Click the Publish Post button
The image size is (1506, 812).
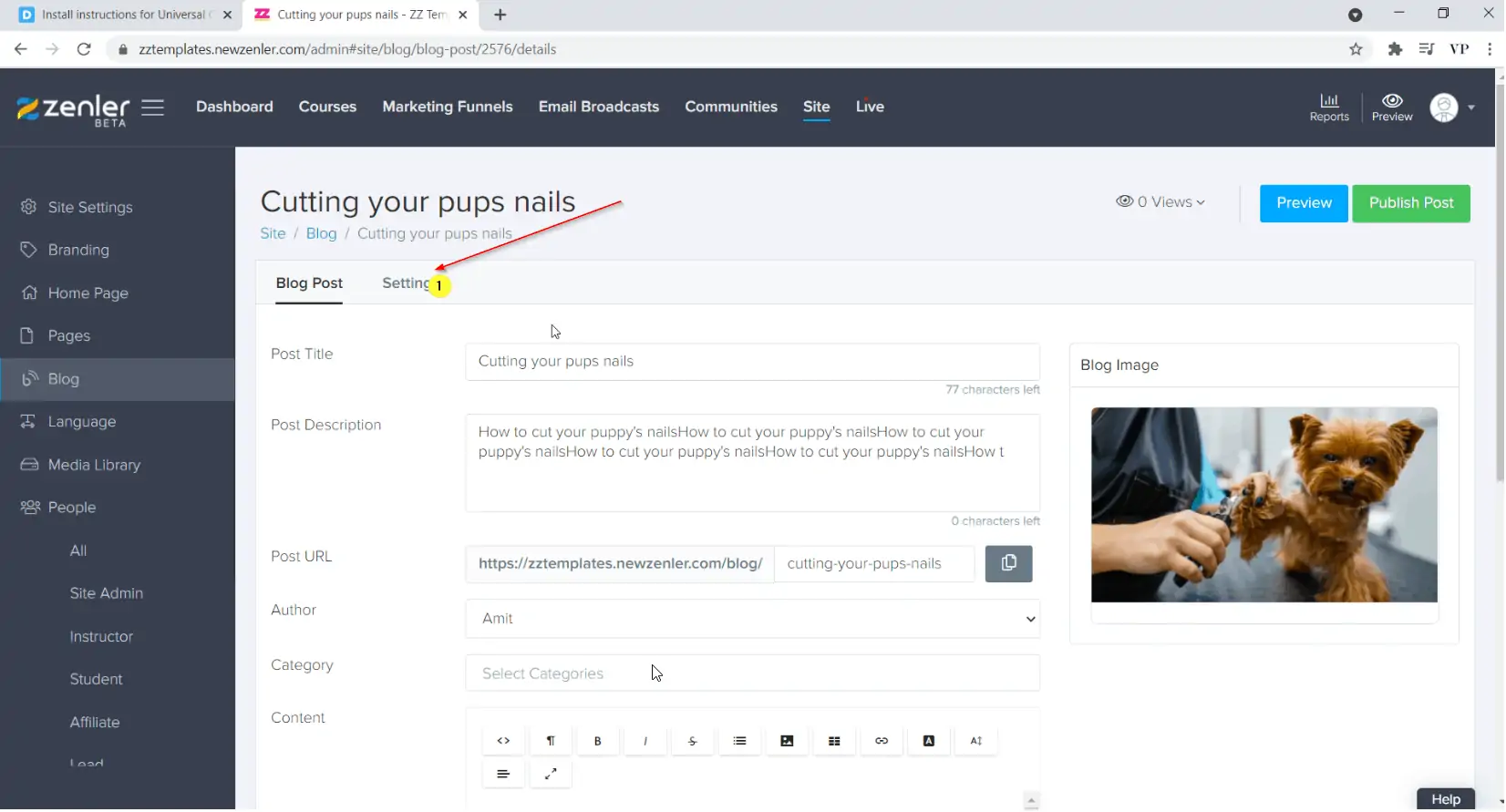pyautogui.click(x=1412, y=203)
